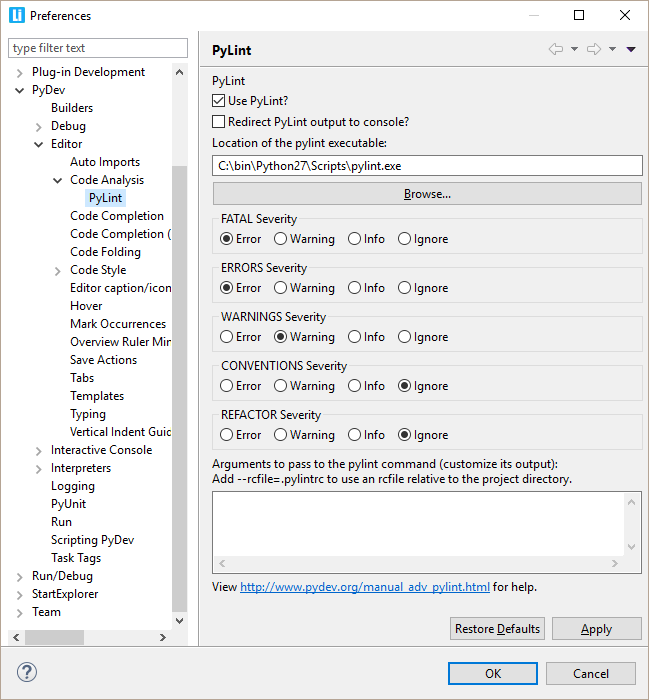Collapse the Editor tree node

39,145
